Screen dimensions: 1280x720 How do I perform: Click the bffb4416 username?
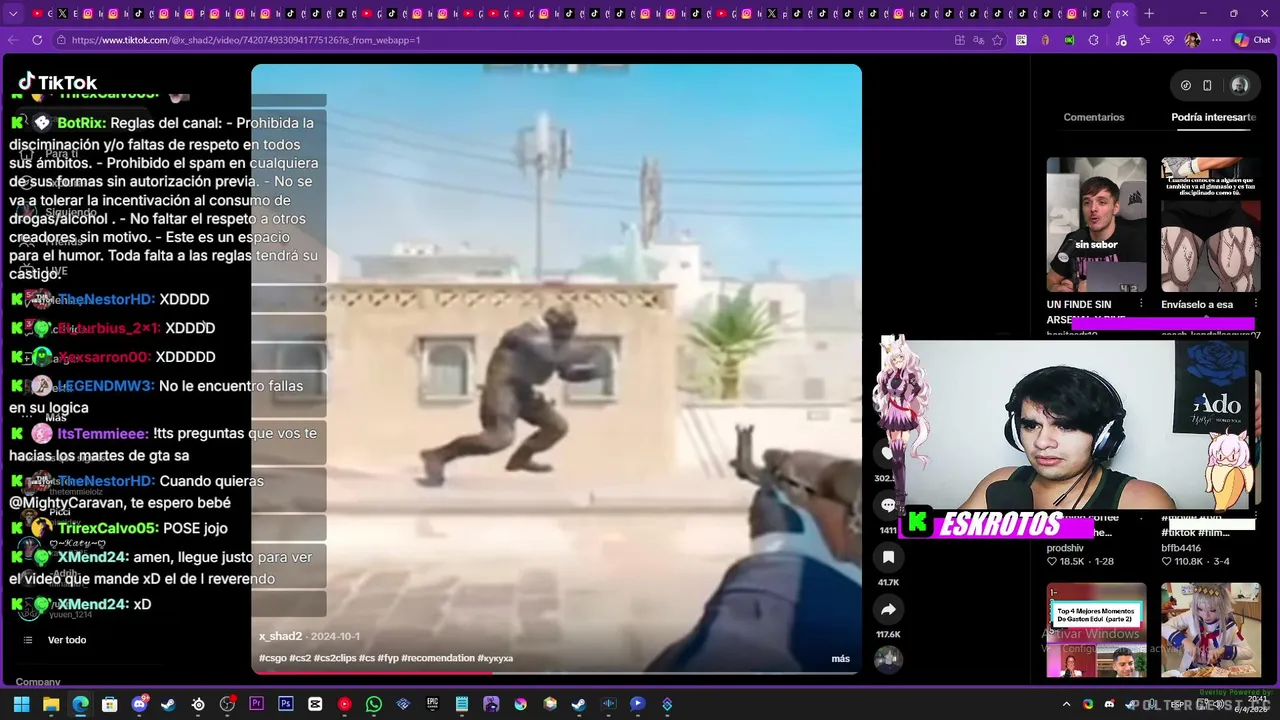1181,548
